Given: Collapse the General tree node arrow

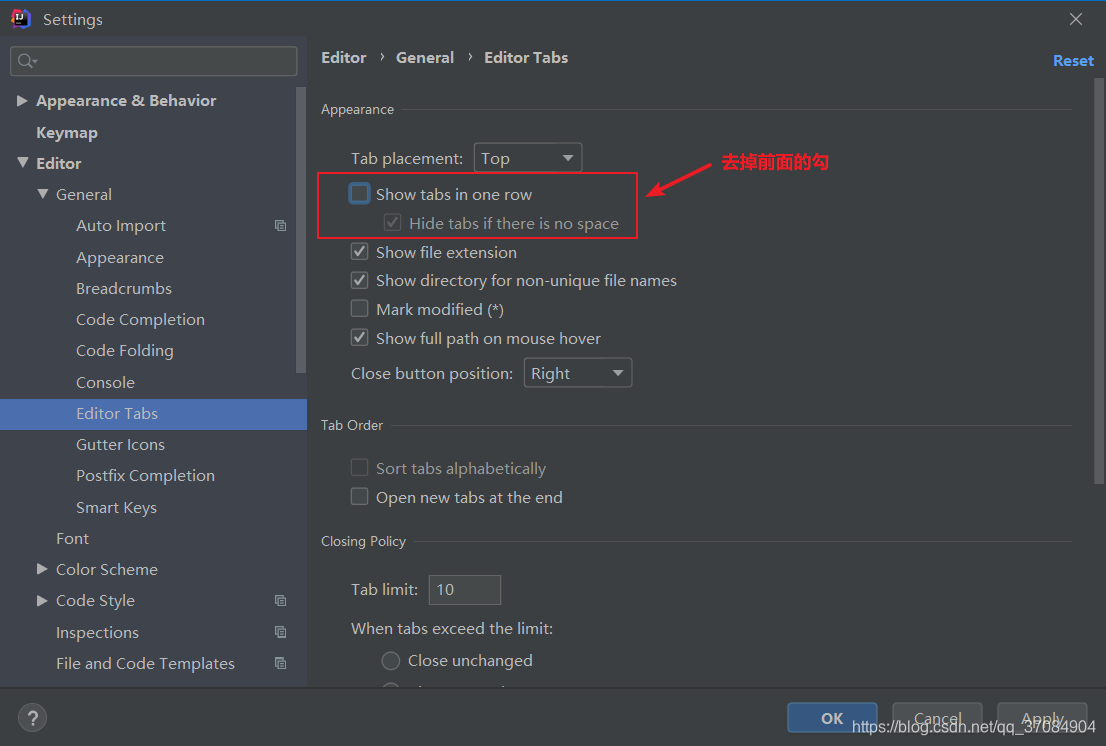Looking at the screenshot, I should pyautogui.click(x=42, y=194).
